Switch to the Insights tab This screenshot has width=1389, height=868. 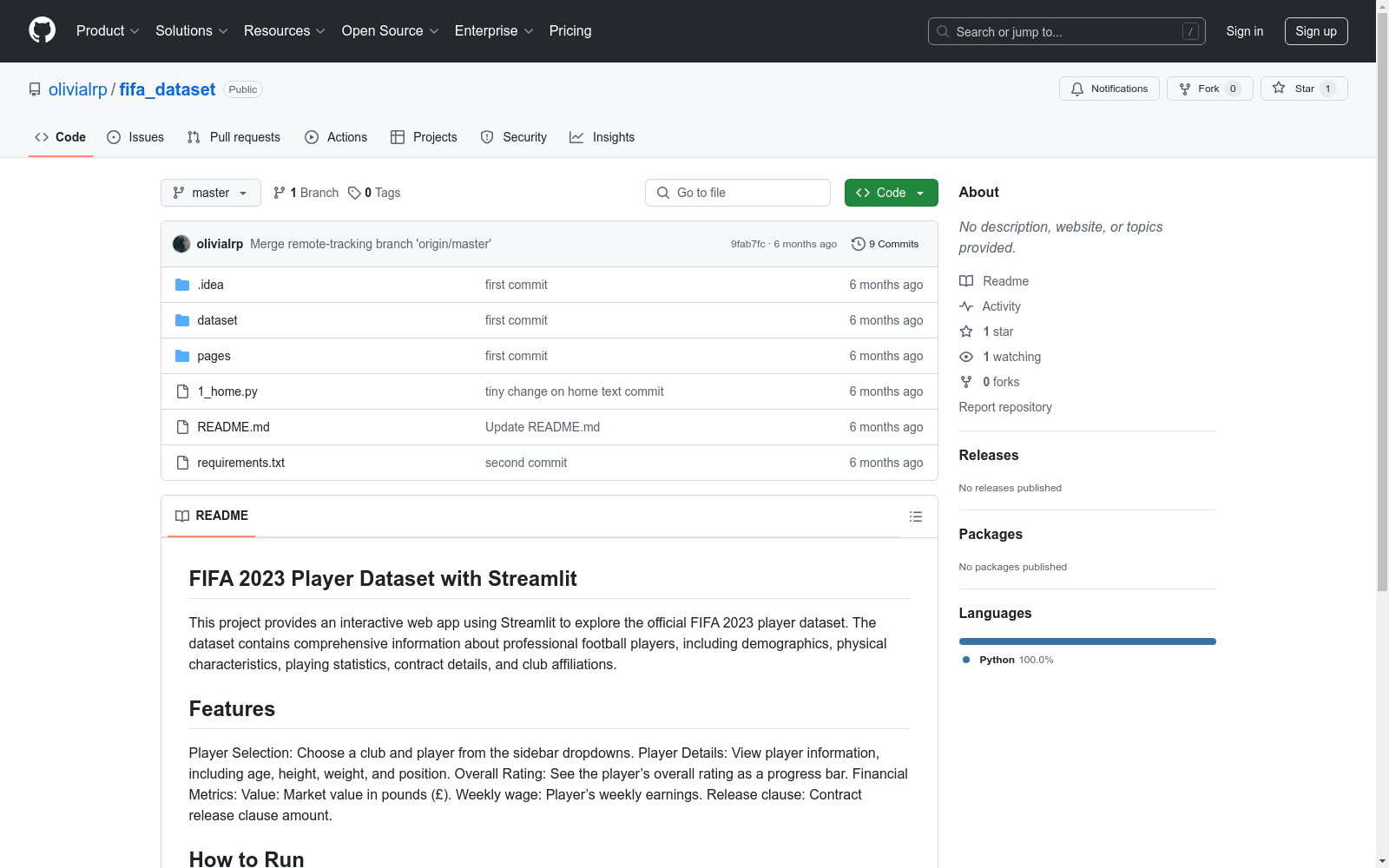click(602, 137)
